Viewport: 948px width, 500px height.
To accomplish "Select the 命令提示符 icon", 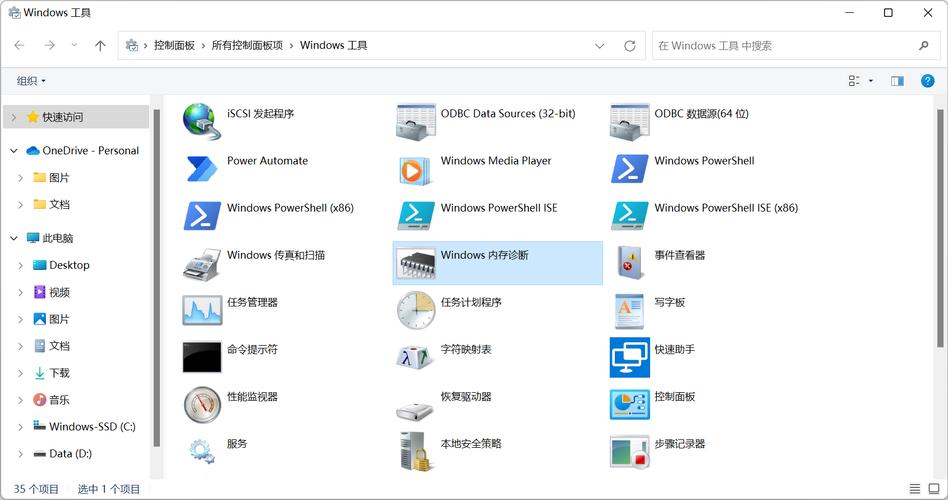I will pyautogui.click(x=202, y=357).
